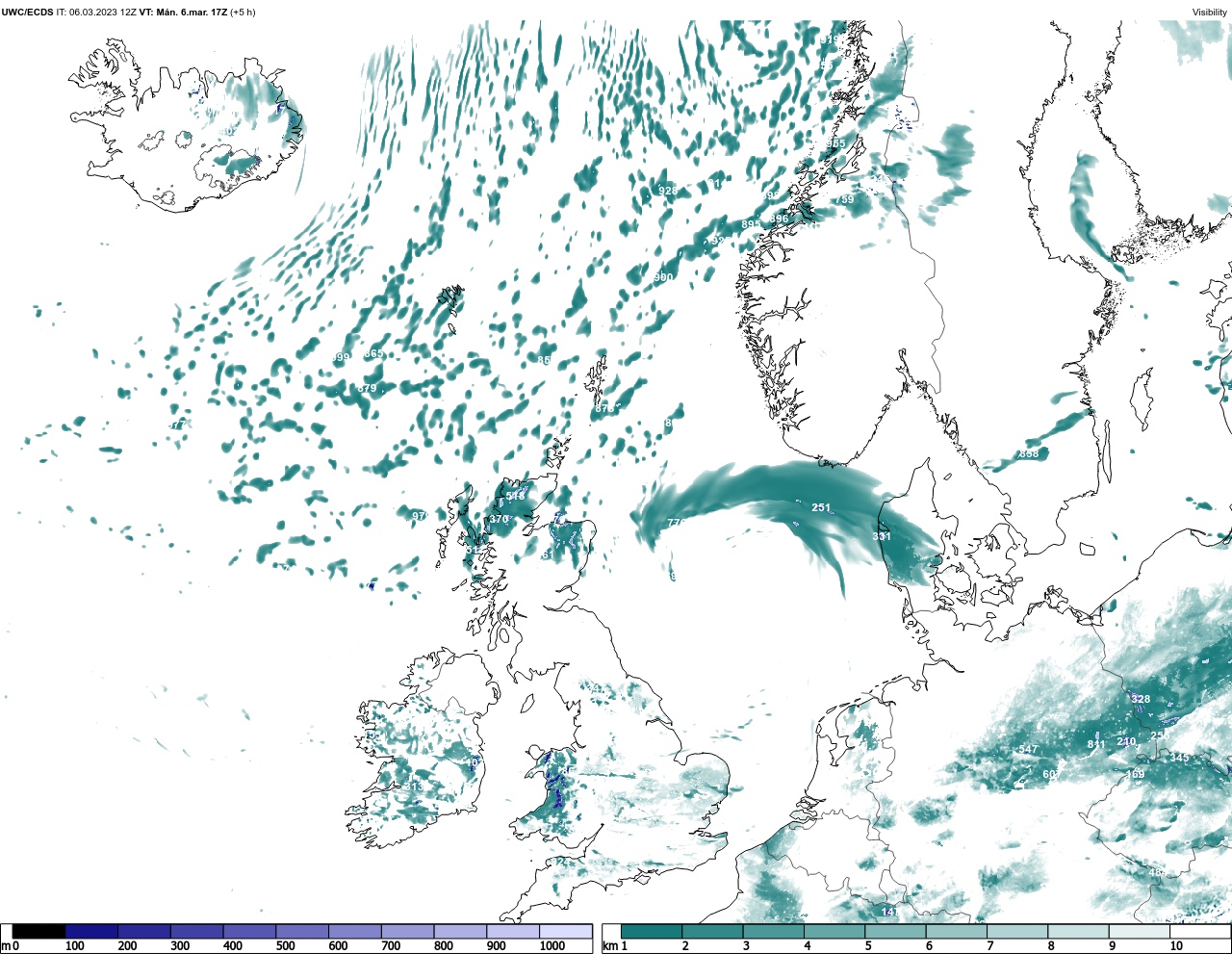Click the 700–800 m legend swatch
Screen dimensions: 1232x954
tap(407, 931)
